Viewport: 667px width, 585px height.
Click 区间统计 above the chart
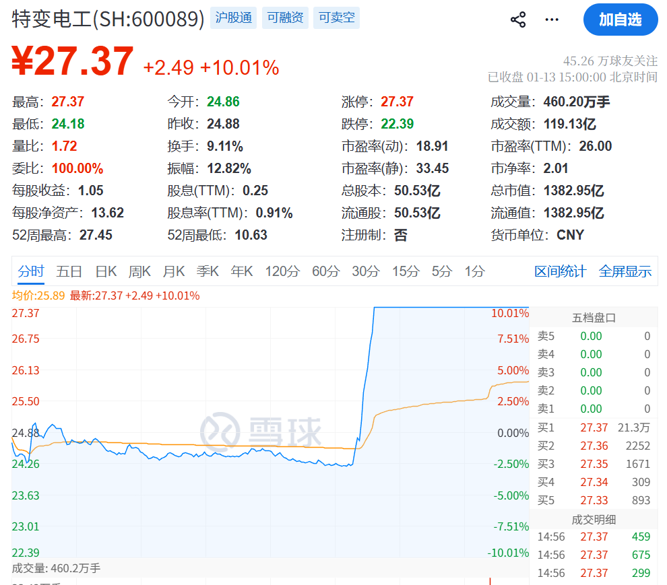click(x=560, y=271)
